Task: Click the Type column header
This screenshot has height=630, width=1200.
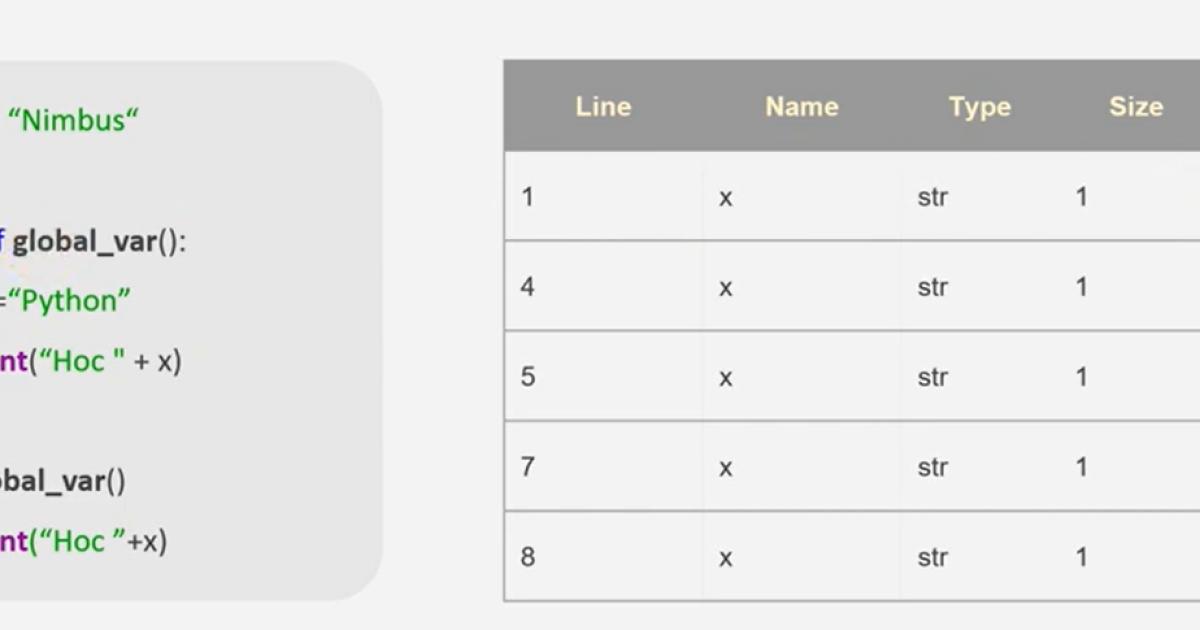Action: point(979,107)
